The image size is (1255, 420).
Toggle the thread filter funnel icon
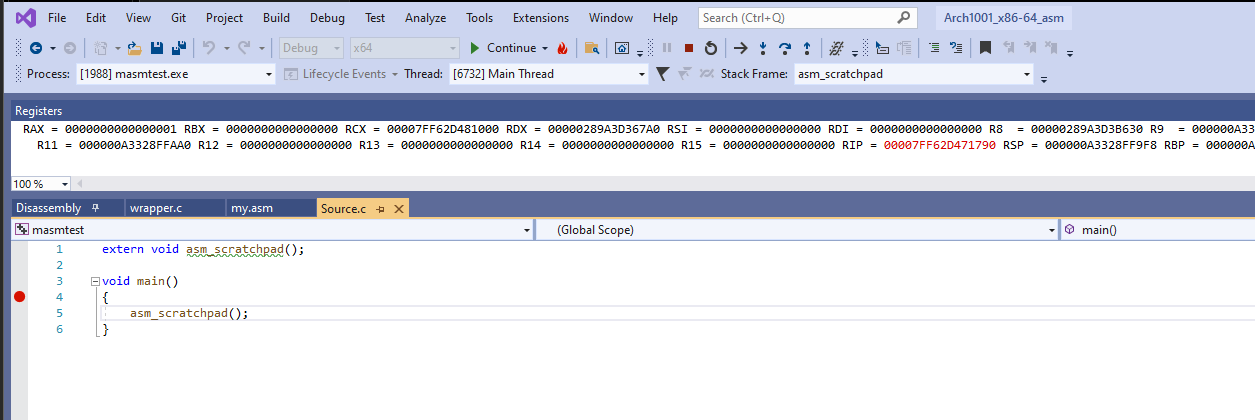point(662,74)
